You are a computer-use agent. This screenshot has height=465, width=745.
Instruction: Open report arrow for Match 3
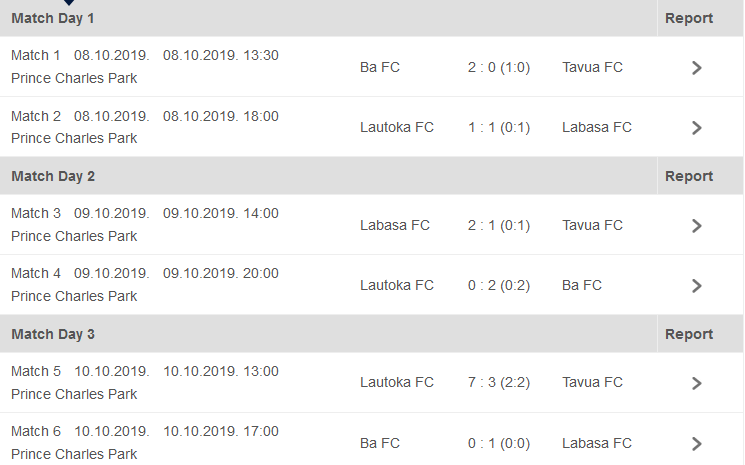pyautogui.click(x=697, y=226)
